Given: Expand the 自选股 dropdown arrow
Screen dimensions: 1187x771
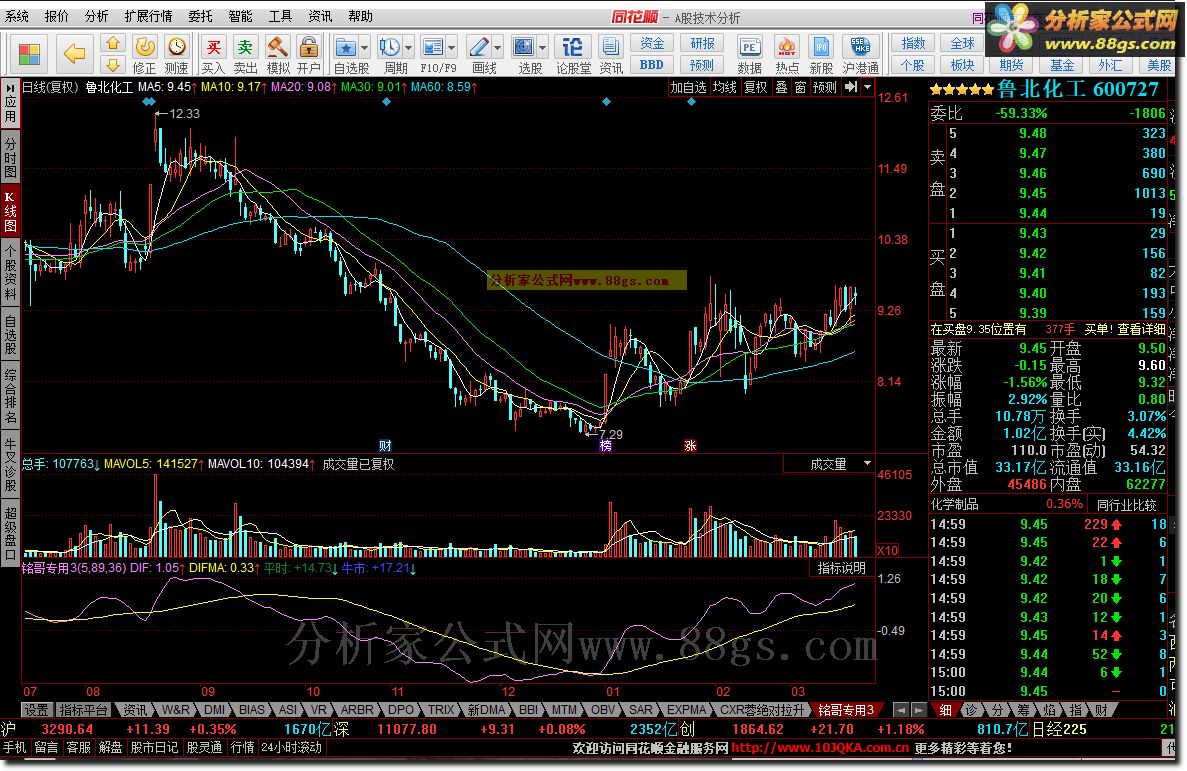Looking at the screenshot, I should [x=364, y=48].
